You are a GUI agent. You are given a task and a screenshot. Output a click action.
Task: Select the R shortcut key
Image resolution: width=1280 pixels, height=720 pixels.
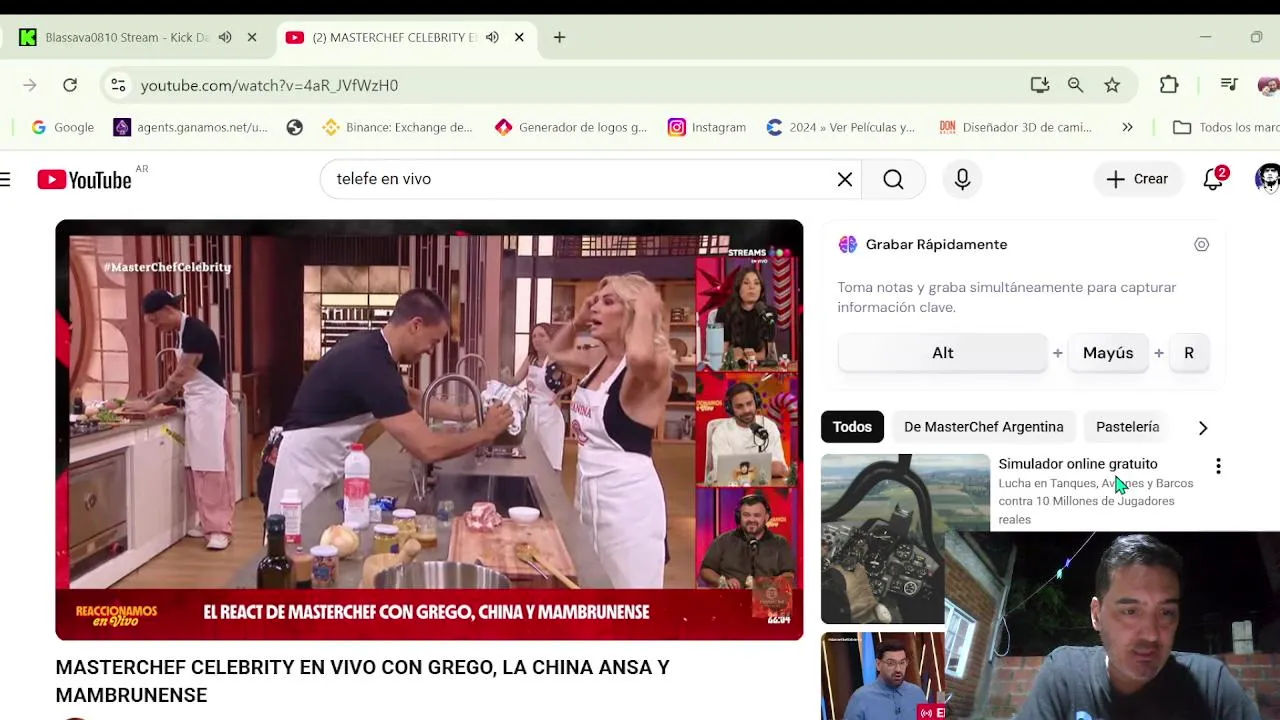[x=1189, y=353]
